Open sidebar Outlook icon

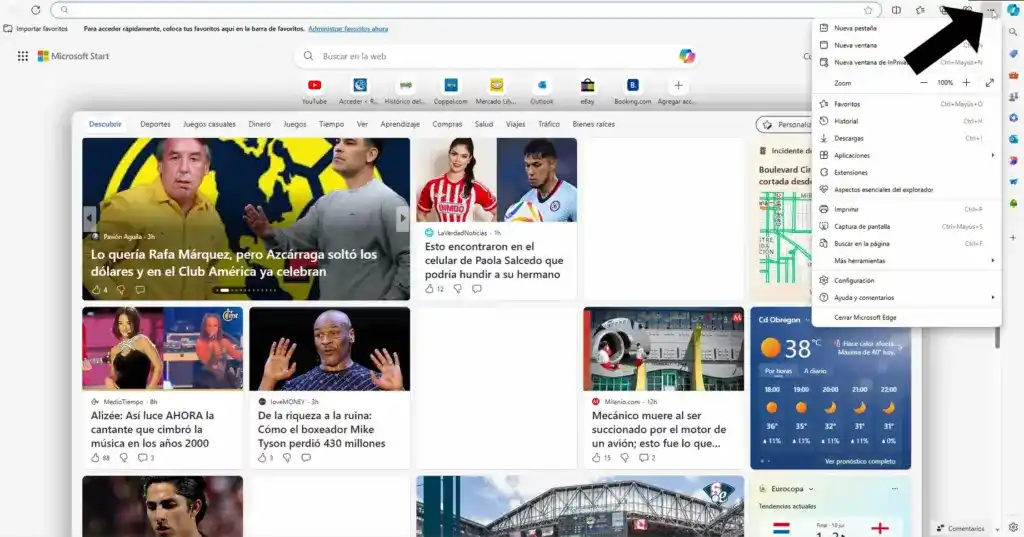[1013, 139]
